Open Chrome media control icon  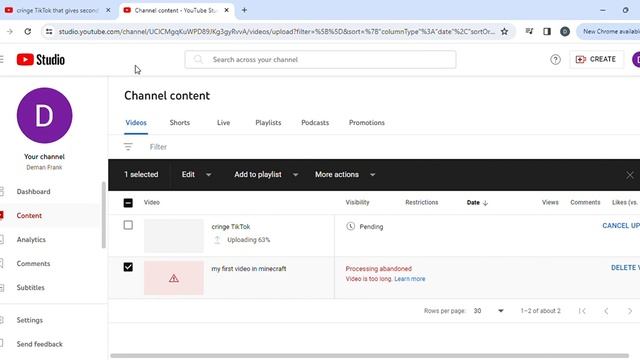pos(529,31)
